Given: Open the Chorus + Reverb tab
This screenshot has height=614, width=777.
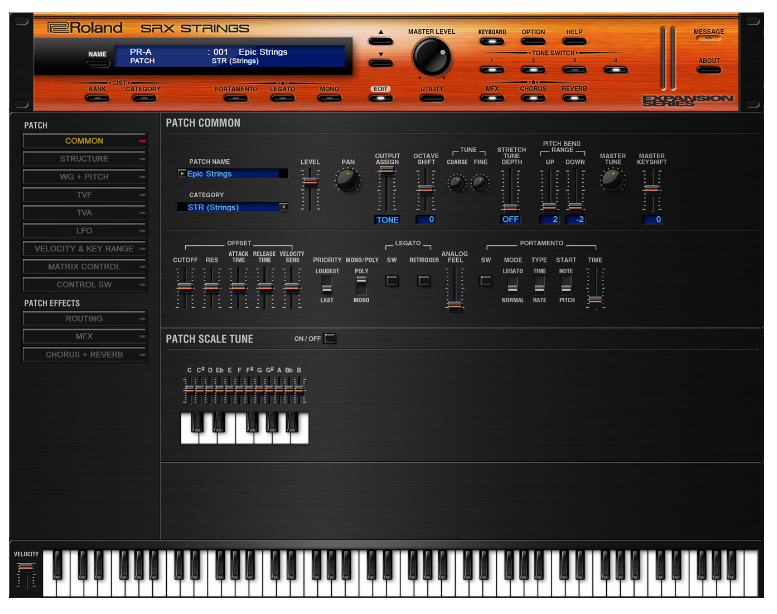Looking at the screenshot, I should pyautogui.click(x=85, y=355).
